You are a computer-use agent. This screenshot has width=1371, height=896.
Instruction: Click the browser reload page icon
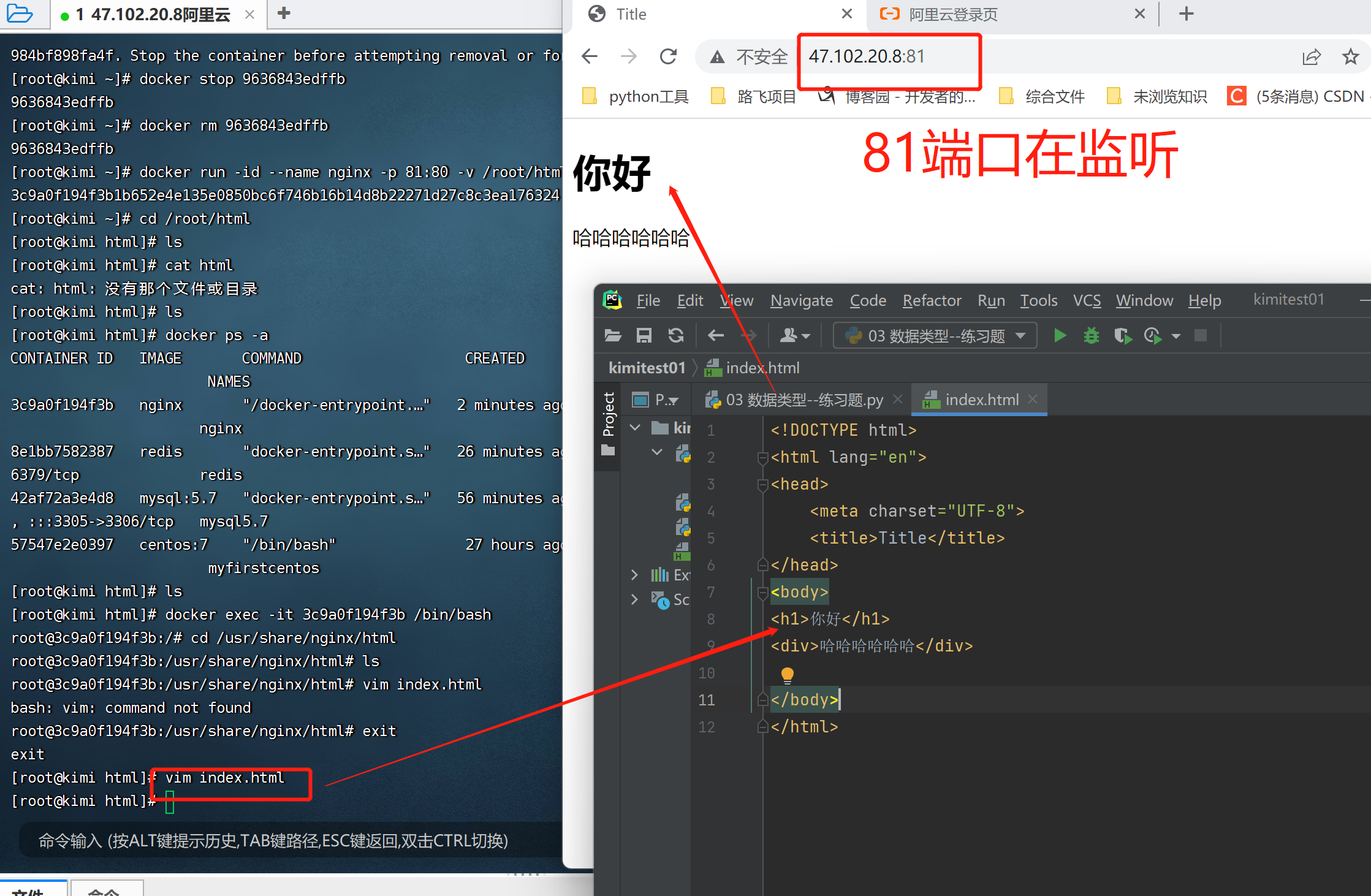pyautogui.click(x=668, y=57)
